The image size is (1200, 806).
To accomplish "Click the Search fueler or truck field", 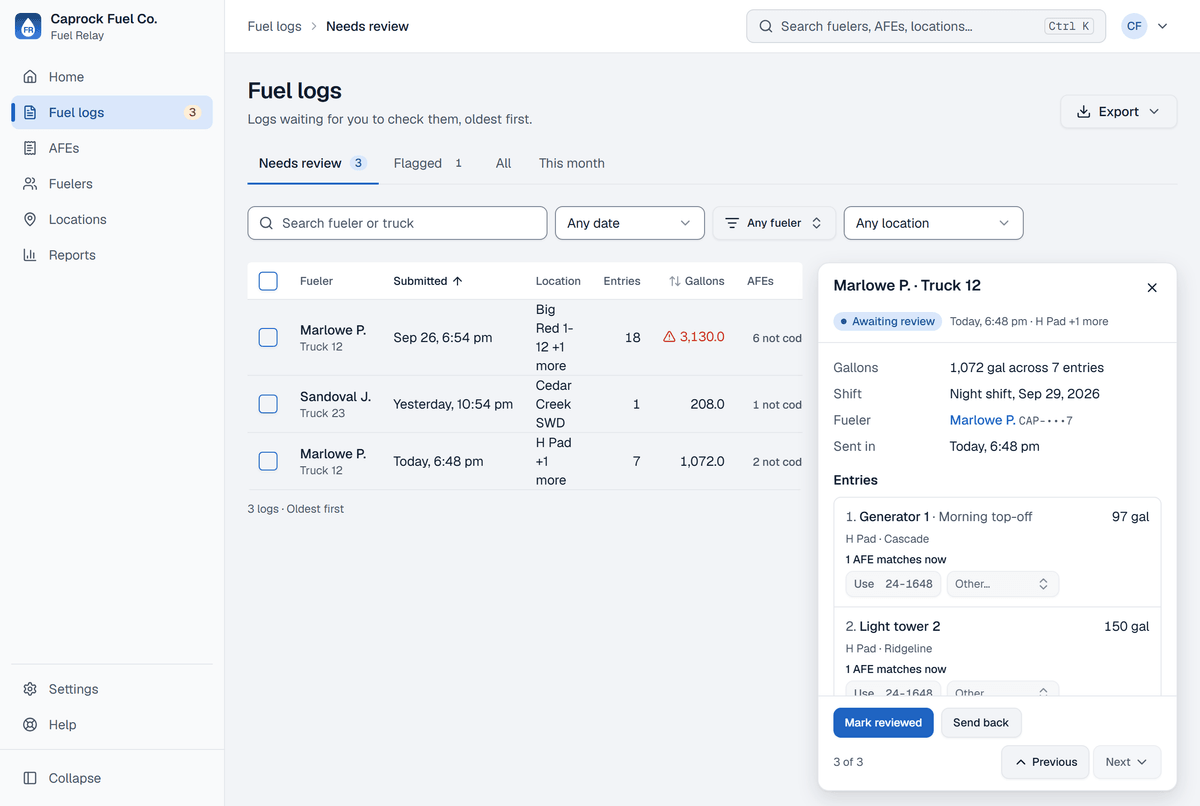I will (x=397, y=223).
